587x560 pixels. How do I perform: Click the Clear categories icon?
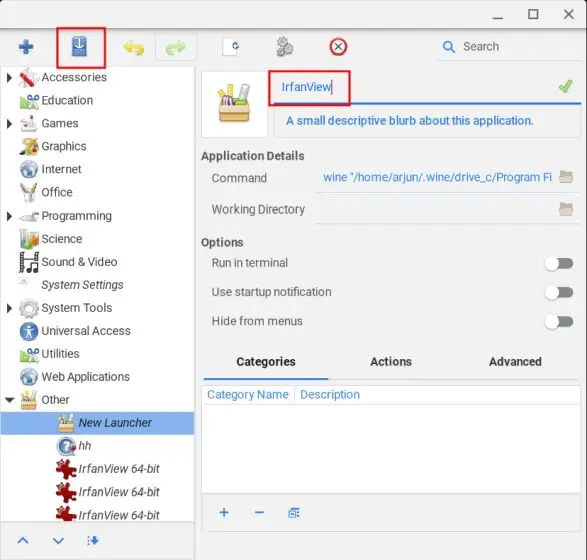[294, 513]
